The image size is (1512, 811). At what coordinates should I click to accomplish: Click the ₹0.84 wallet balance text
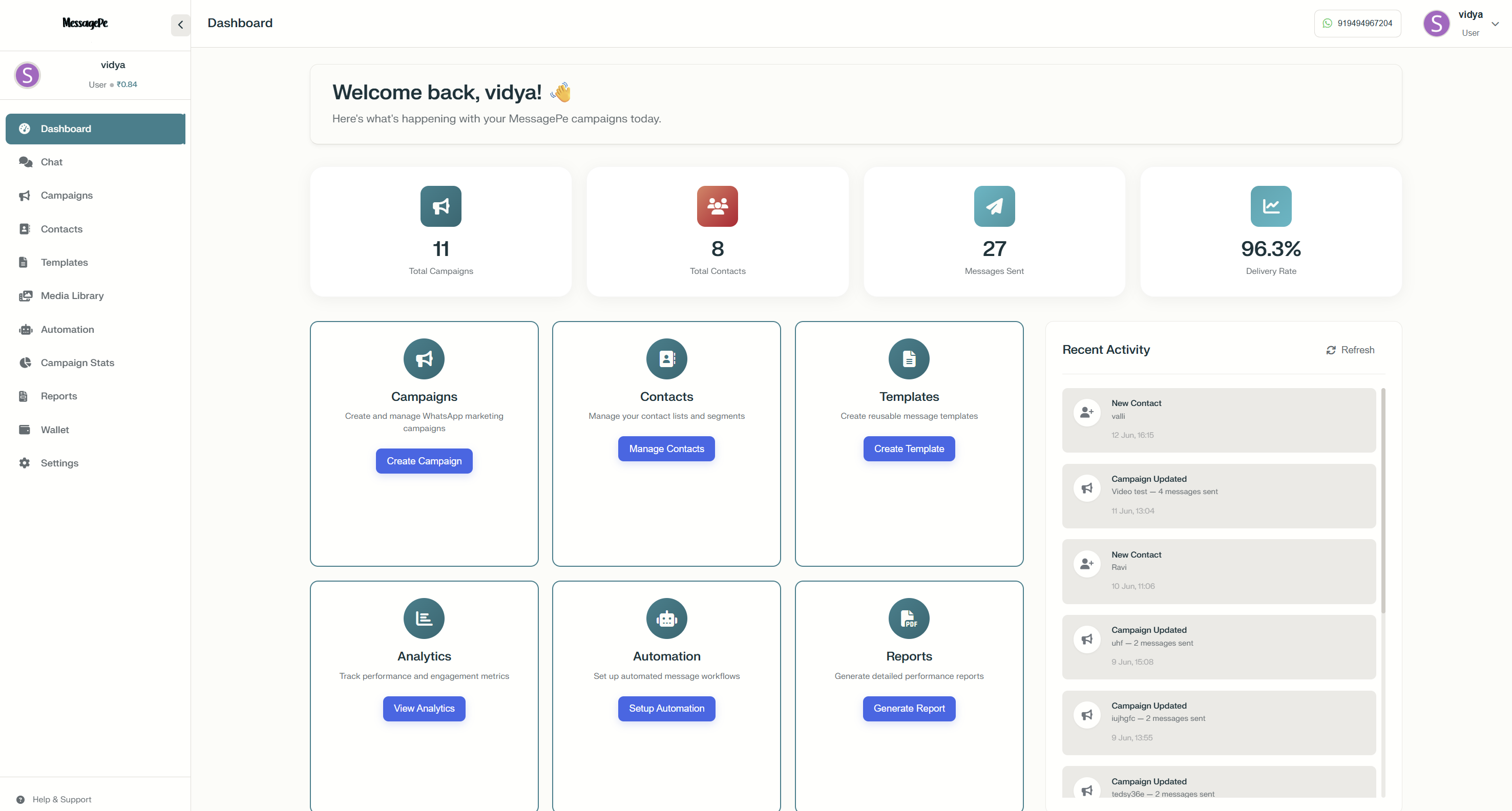[127, 84]
